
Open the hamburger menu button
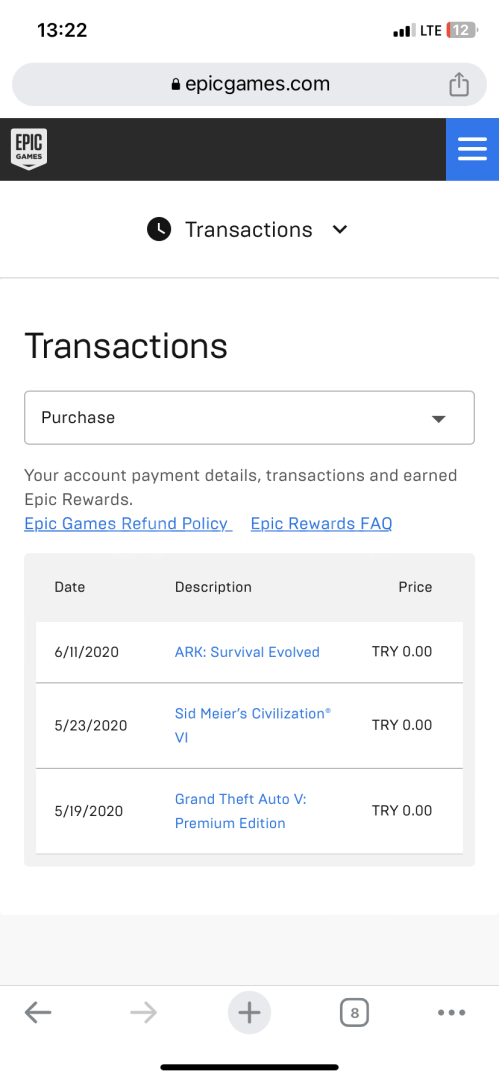point(472,149)
